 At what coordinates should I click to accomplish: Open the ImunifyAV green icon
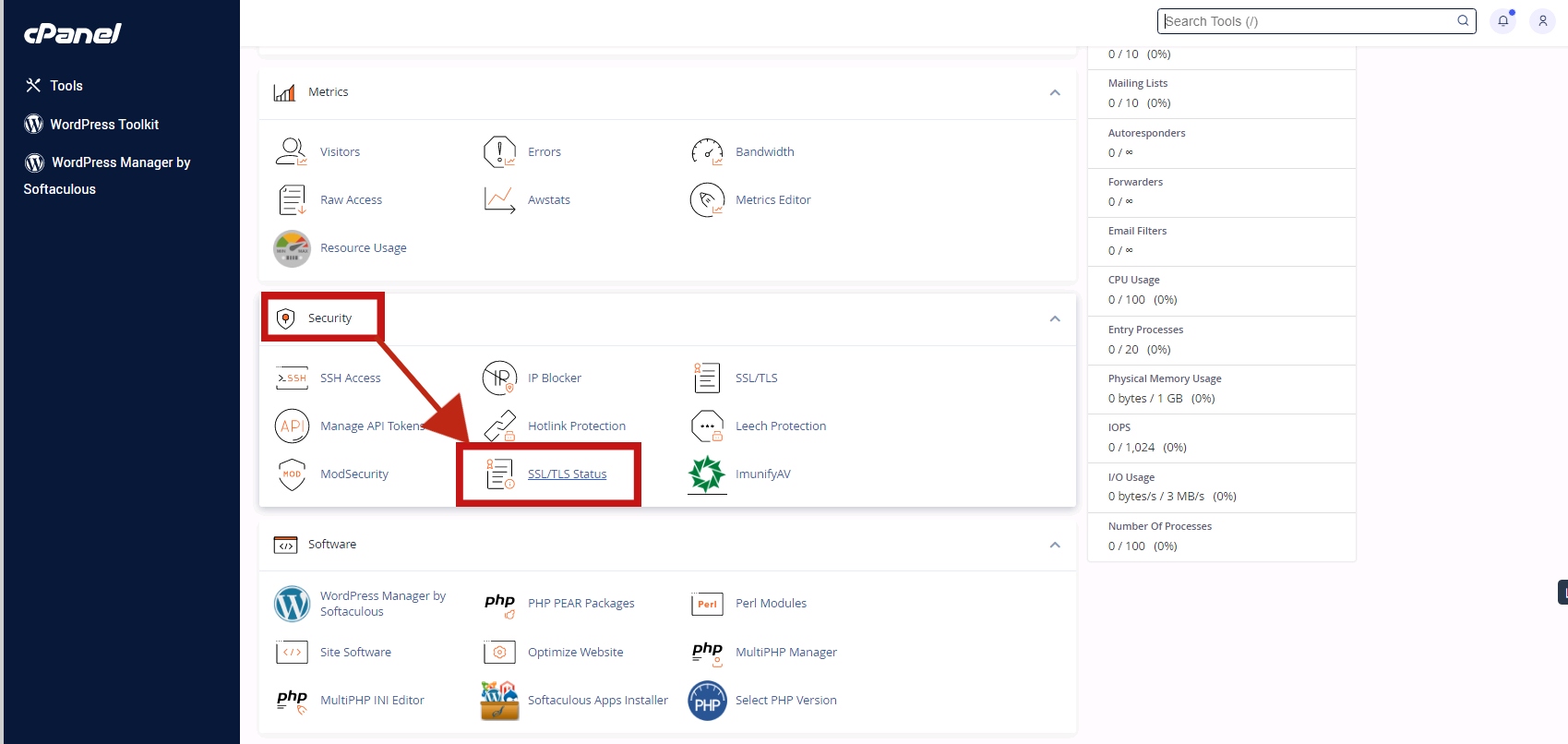(707, 474)
